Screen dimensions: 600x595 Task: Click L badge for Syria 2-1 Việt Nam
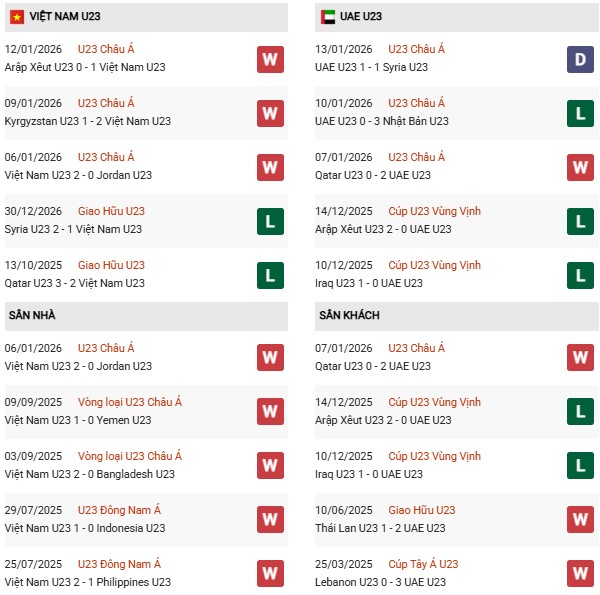point(270,221)
